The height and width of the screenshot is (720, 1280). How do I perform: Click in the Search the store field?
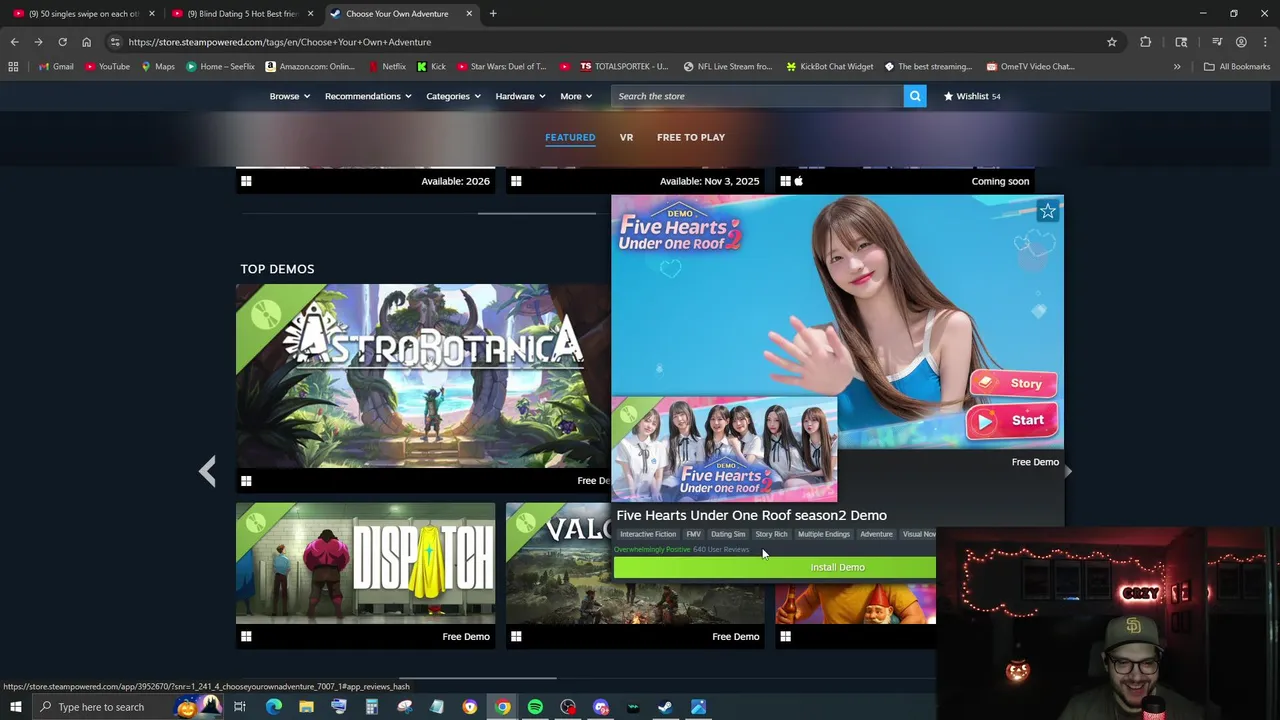757,96
